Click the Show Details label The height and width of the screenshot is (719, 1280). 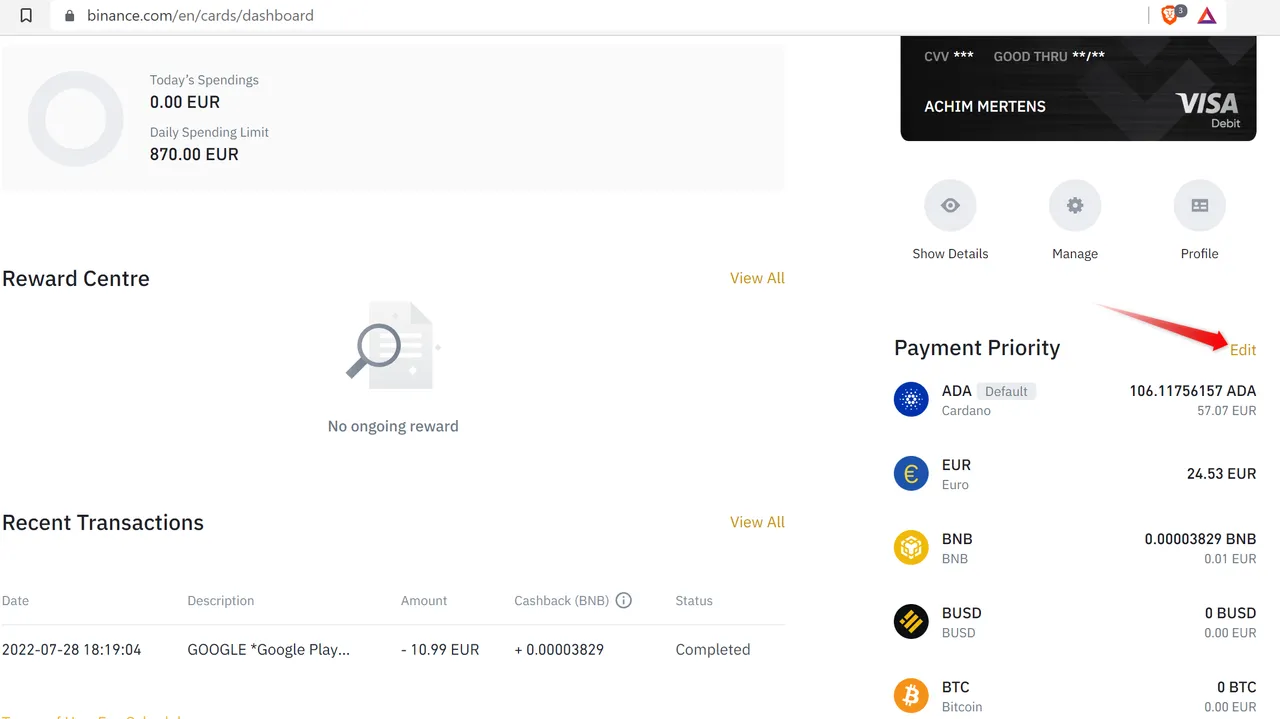pos(950,254)
